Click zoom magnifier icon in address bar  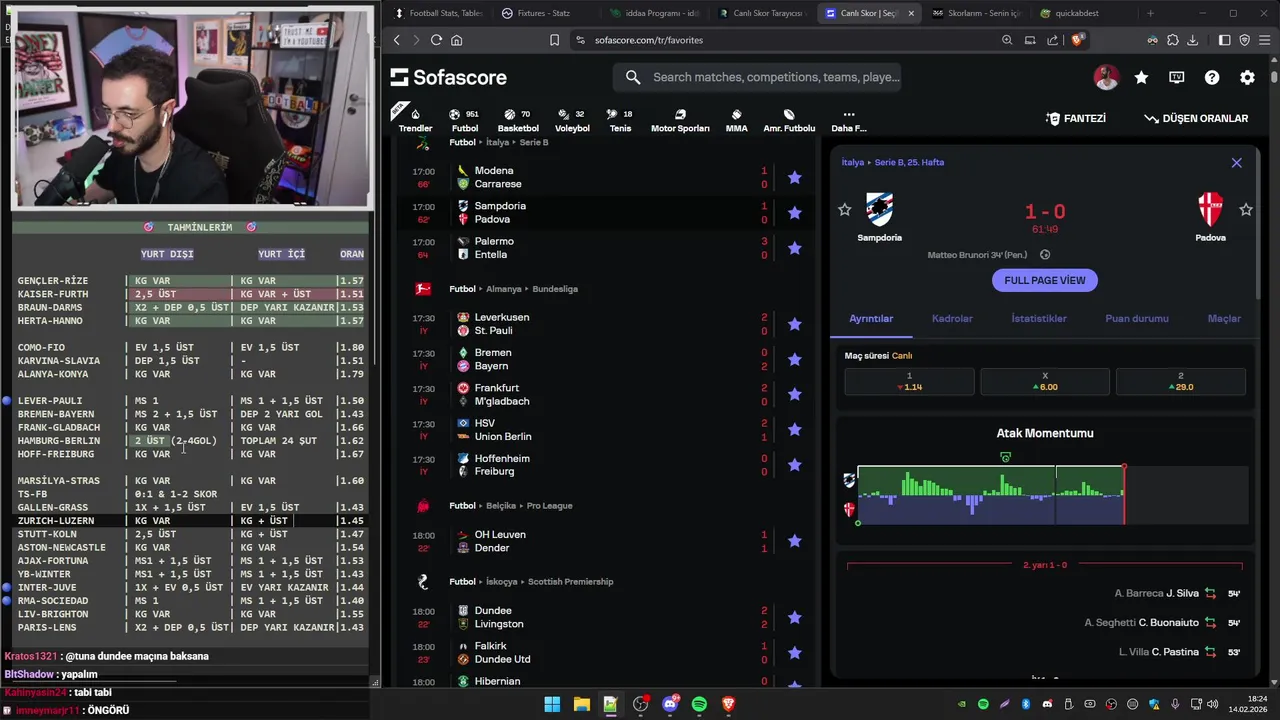tap(1007, 40)
